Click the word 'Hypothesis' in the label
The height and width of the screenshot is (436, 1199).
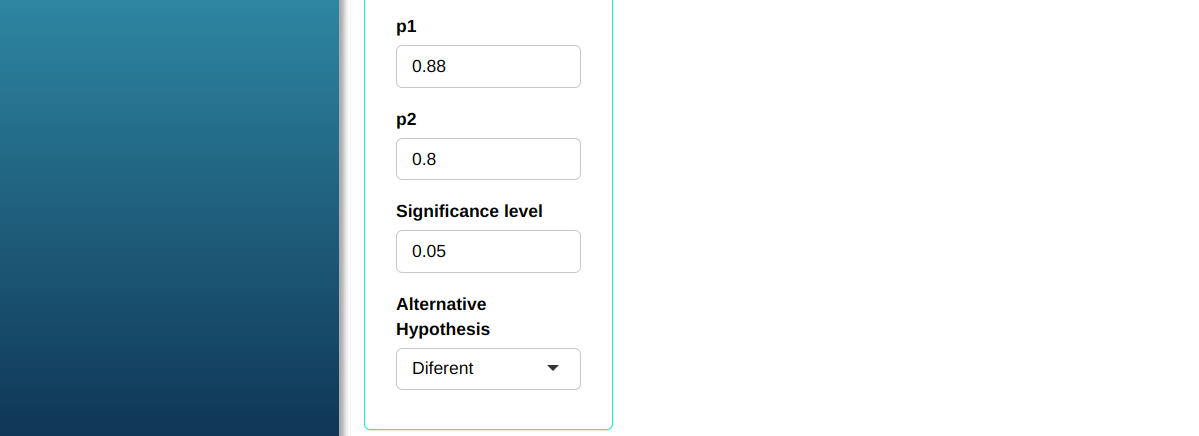pos(443,329)
